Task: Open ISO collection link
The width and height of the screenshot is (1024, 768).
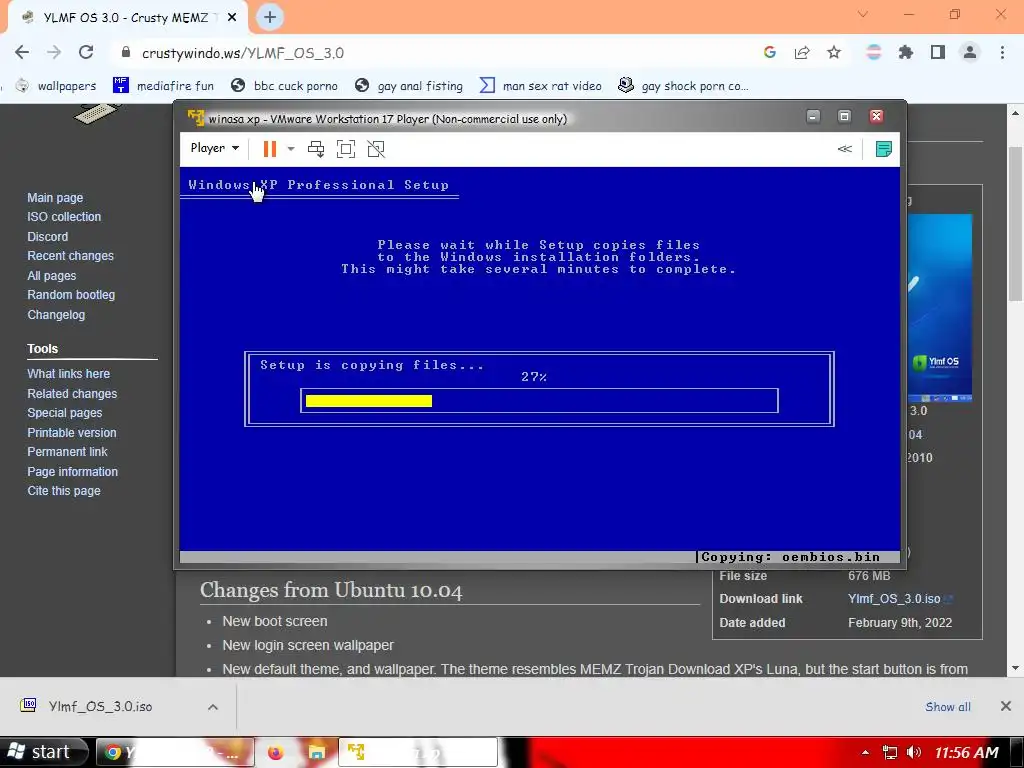Action: pyautogui.click(x=64, y=217)
